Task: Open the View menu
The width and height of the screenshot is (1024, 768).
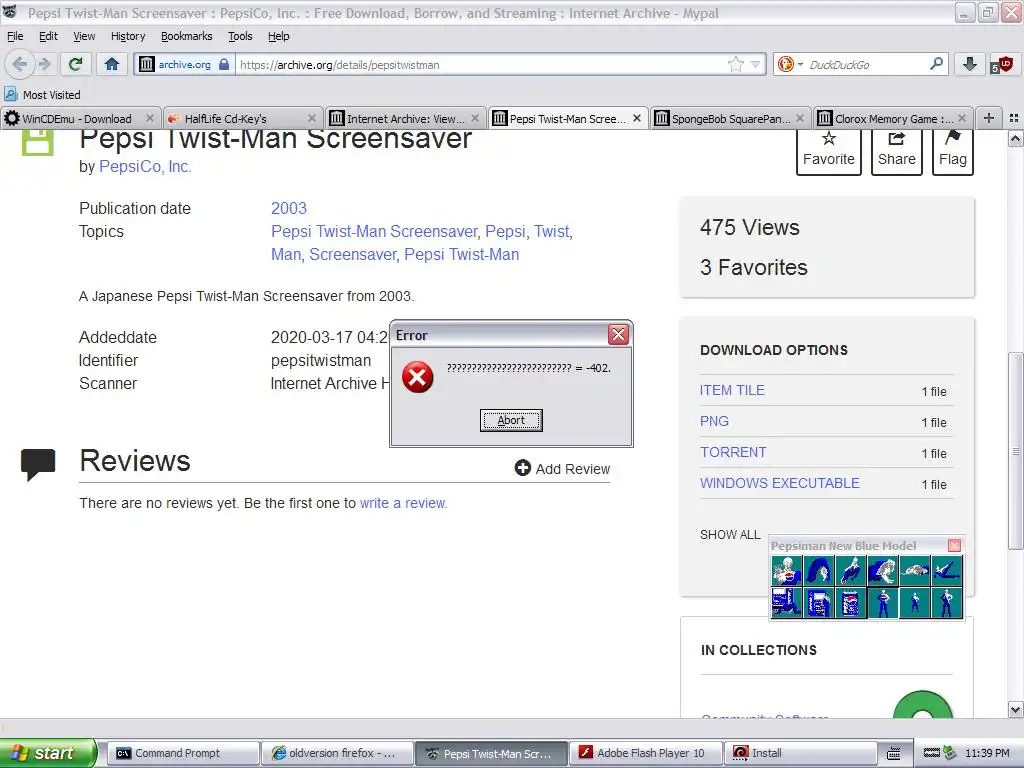Action: tap(84, 36)
